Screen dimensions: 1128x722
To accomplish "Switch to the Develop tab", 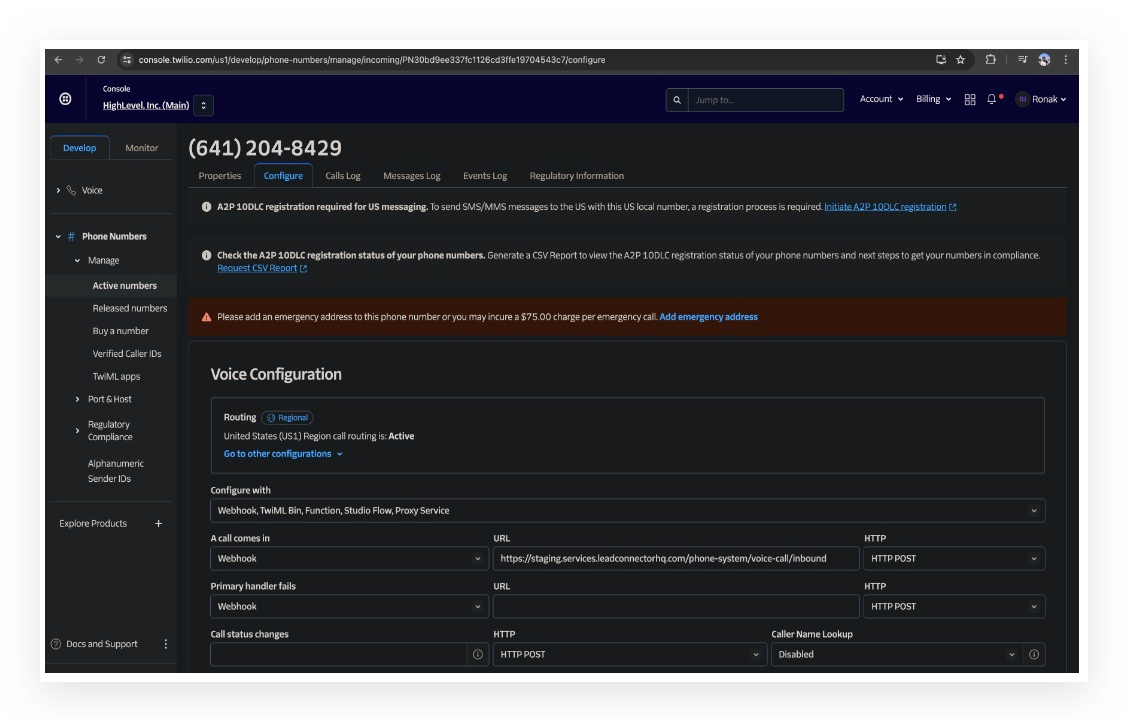I will coord(79,147).
